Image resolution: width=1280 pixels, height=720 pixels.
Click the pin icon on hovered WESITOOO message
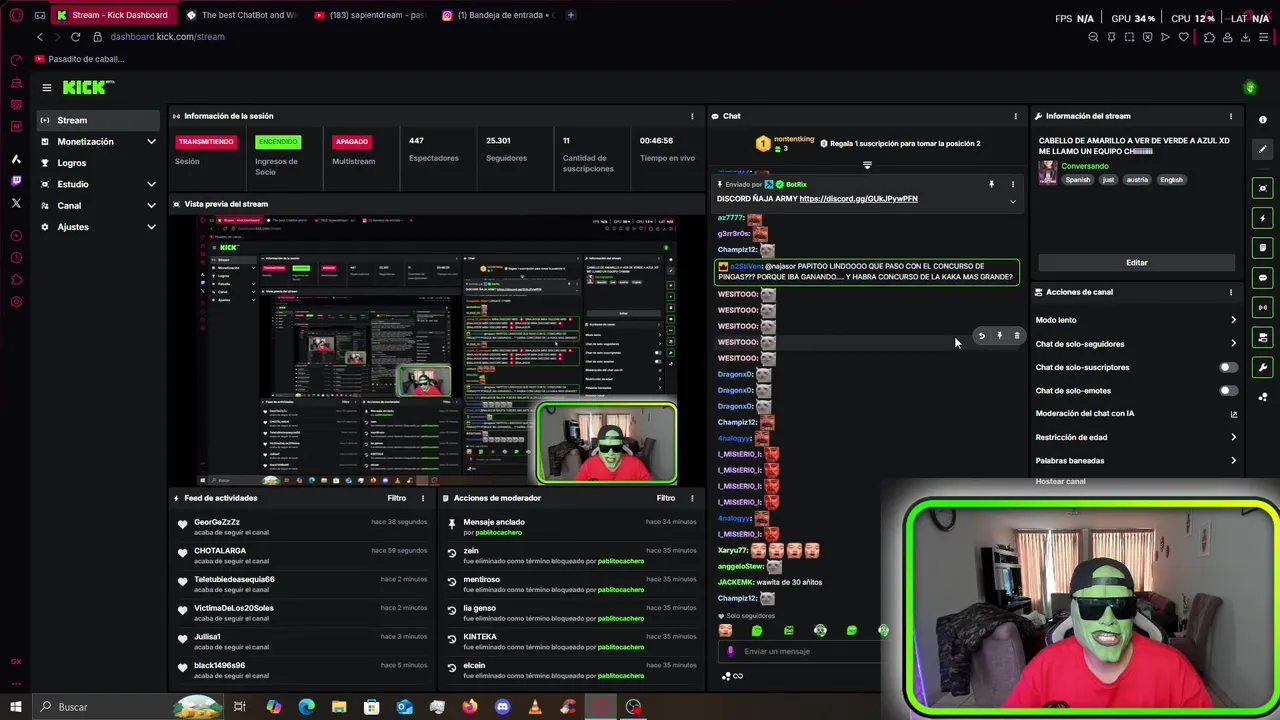tap(999, 336)
